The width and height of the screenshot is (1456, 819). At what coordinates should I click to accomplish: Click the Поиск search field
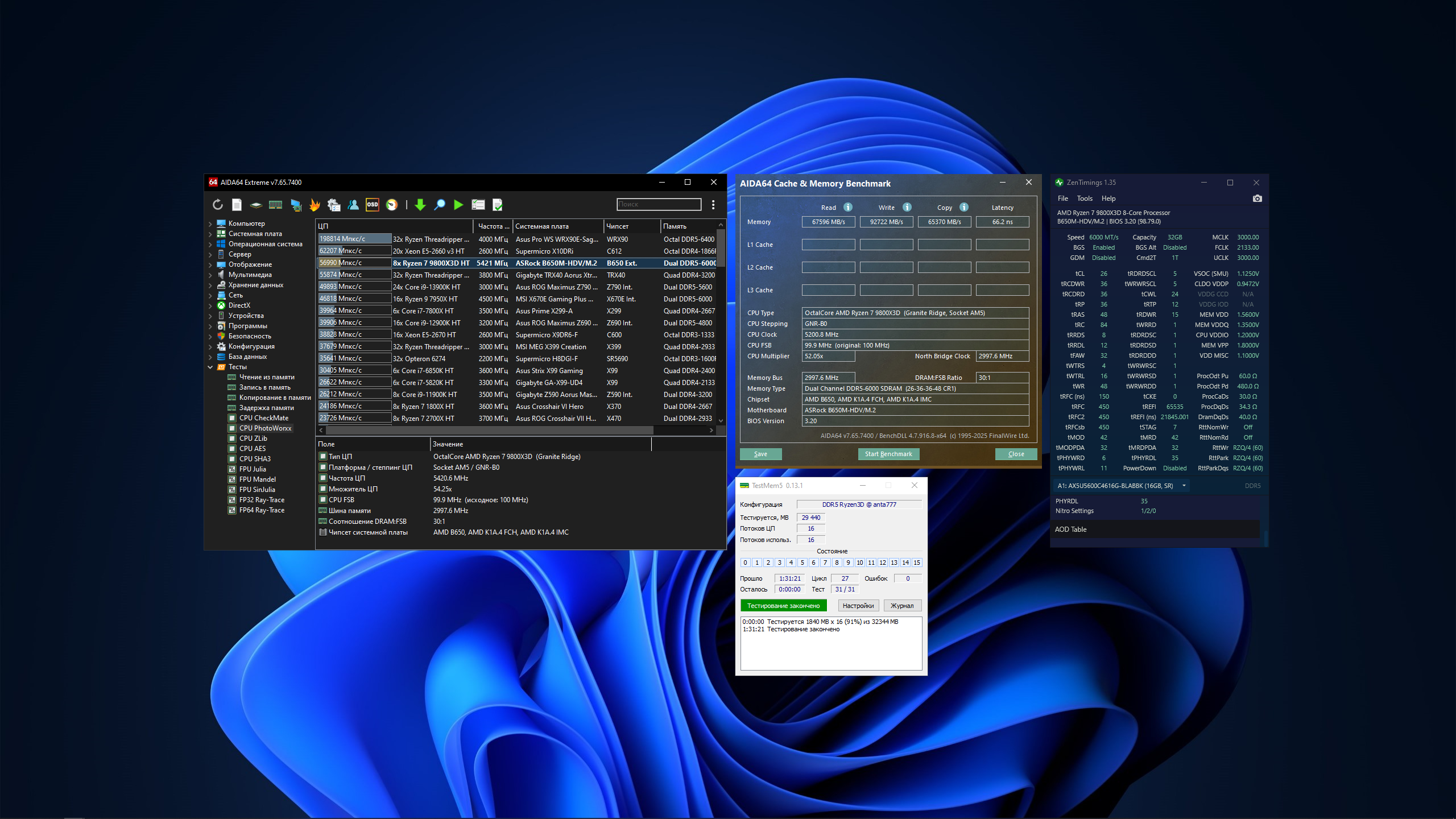pyautogui.click(x=659, y=204)
